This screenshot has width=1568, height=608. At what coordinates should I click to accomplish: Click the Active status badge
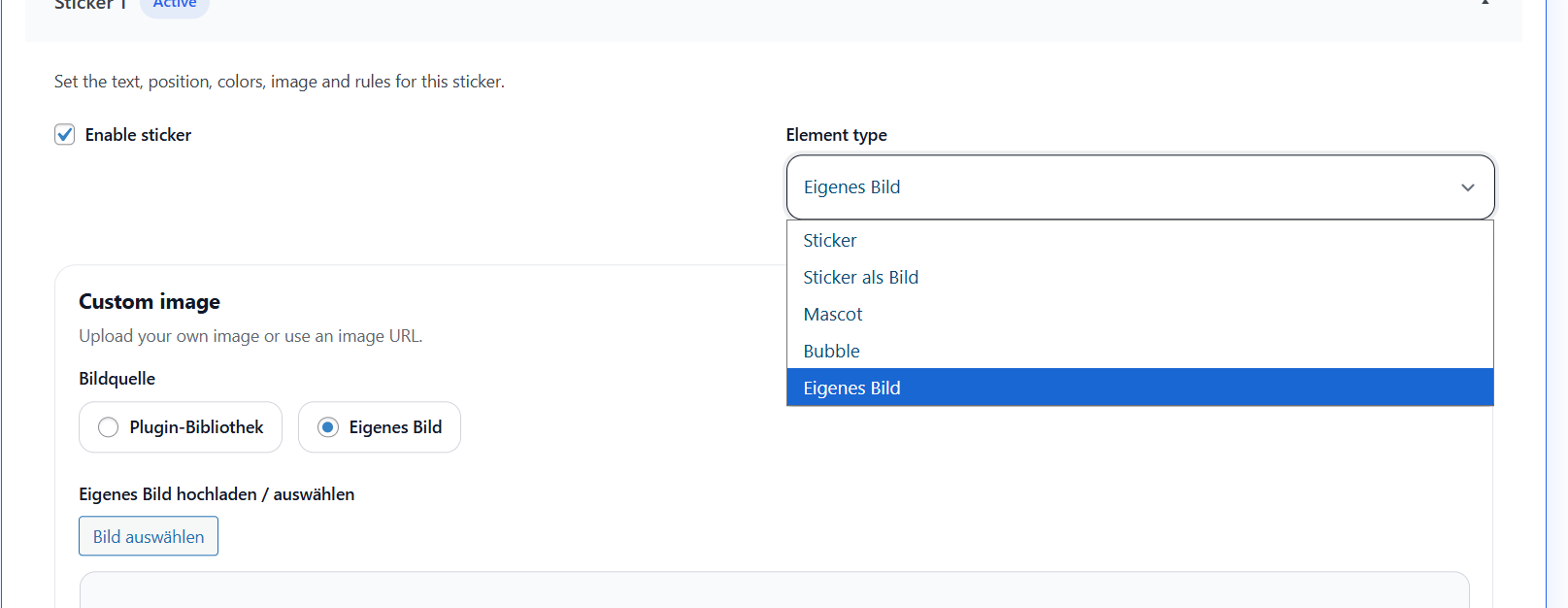175,5
